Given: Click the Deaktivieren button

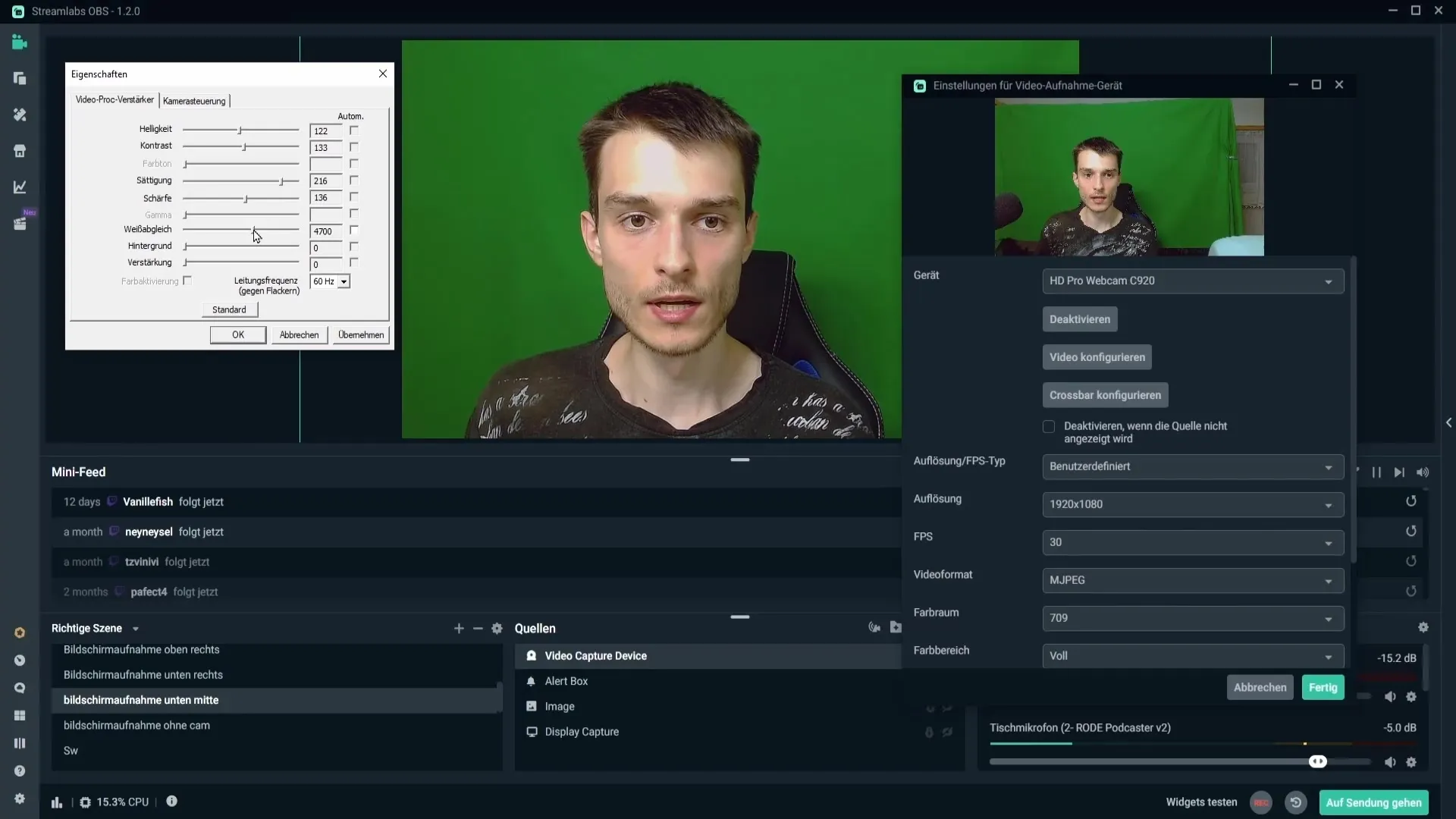Looking at the screenshot, I should coord(1080,319).
